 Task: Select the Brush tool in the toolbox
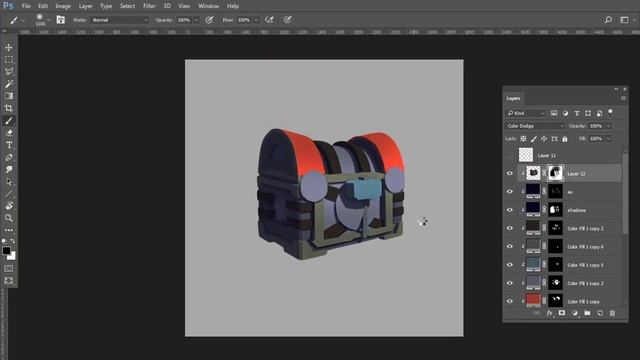9,120
